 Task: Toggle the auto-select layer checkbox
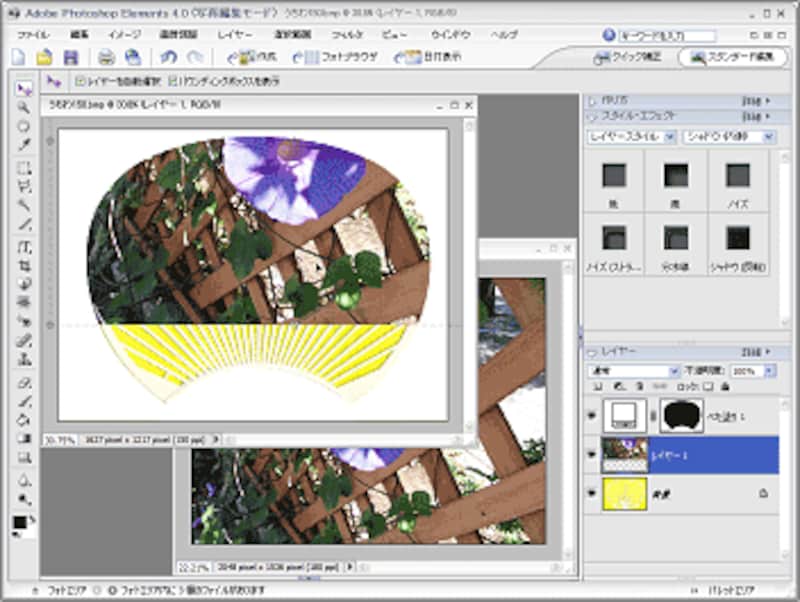coord(81,80)
